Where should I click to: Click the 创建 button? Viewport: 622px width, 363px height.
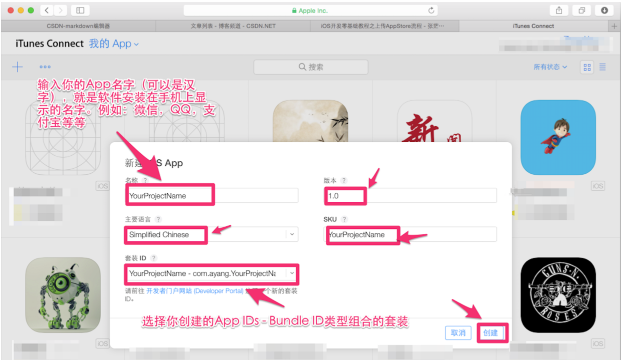pos(491,332)
